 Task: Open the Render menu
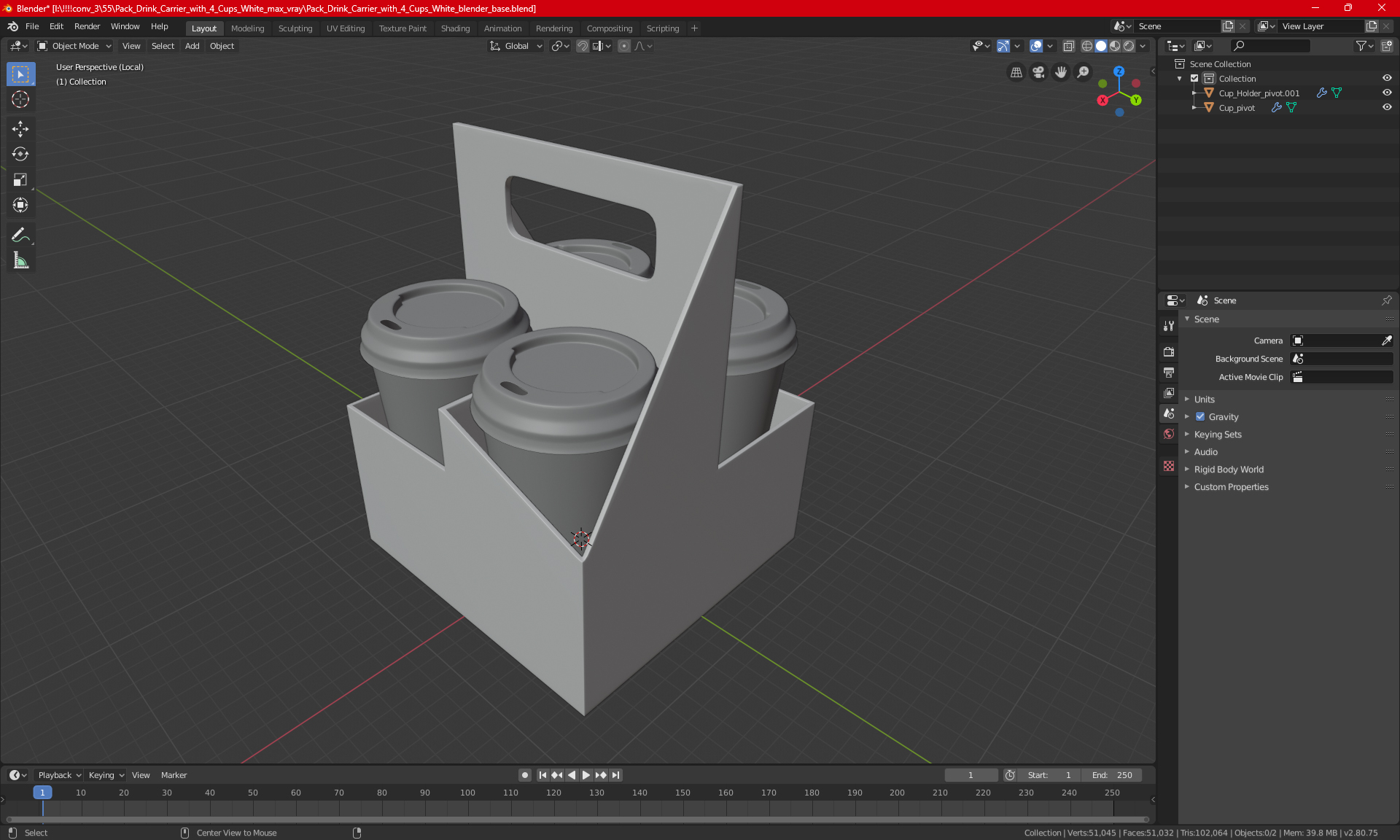pyautogui.click(x=87, y=26)
